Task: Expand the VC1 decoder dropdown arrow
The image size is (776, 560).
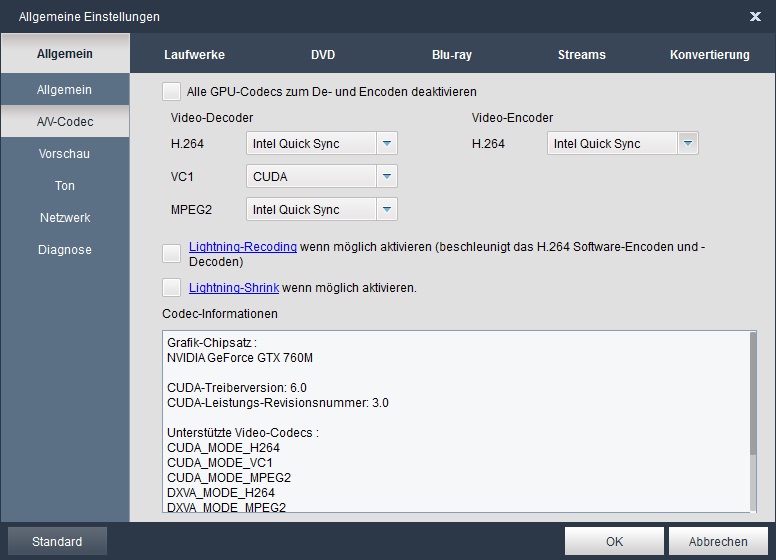Action: [387, 176]
